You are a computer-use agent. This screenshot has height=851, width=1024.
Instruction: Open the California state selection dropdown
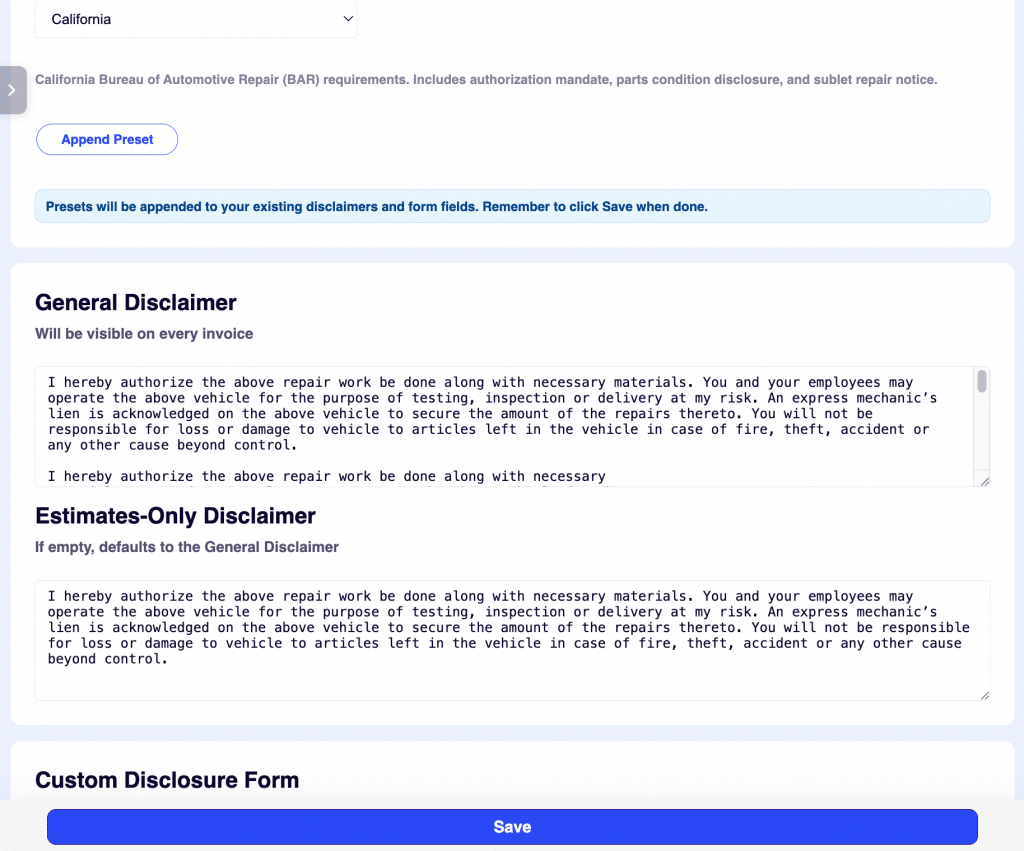coord(196,18)
